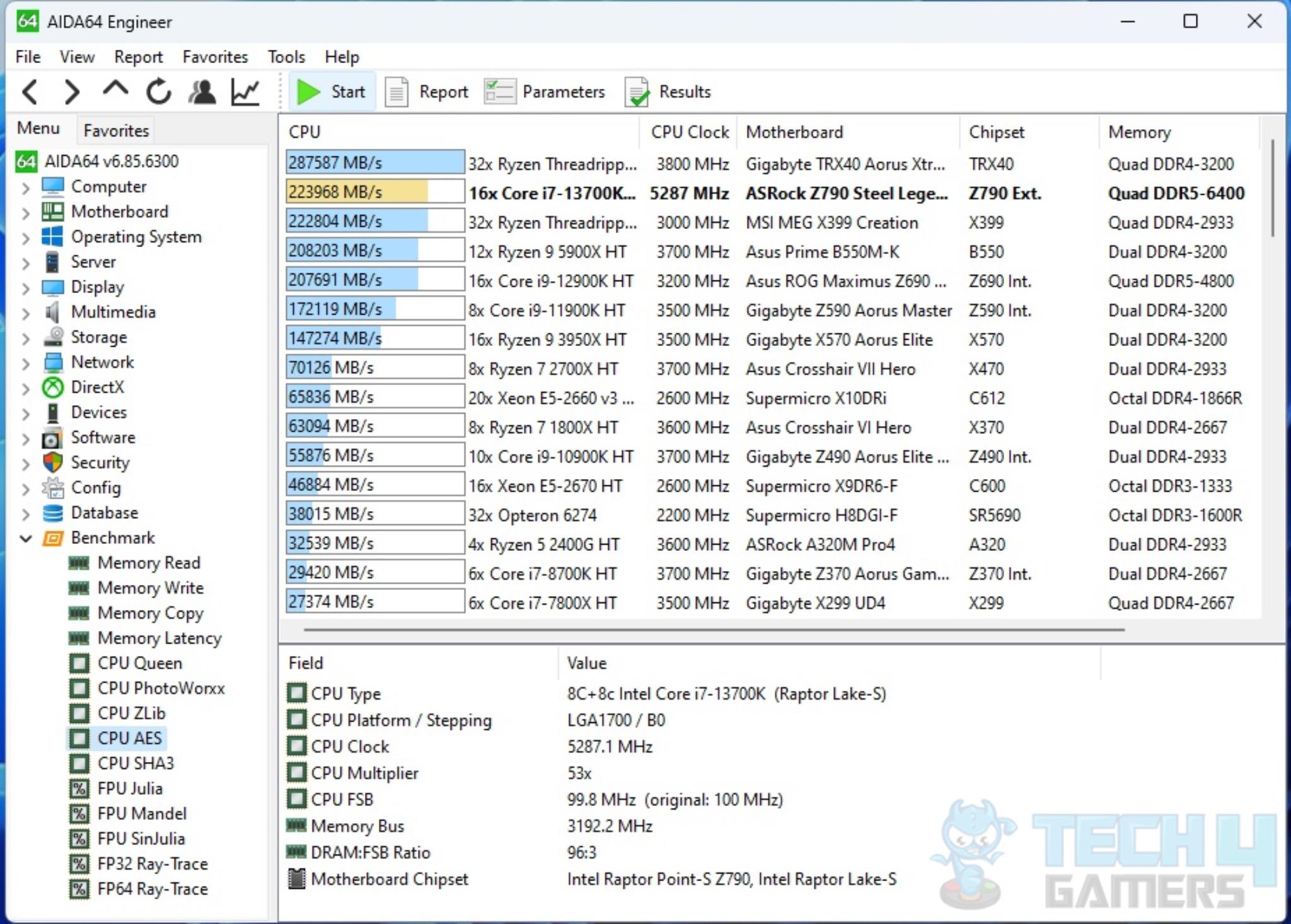Select Memory Read benchmark icon
The width and height of the screenshot is (1291, 924).
pyautogui.click(x=79, y=563)
